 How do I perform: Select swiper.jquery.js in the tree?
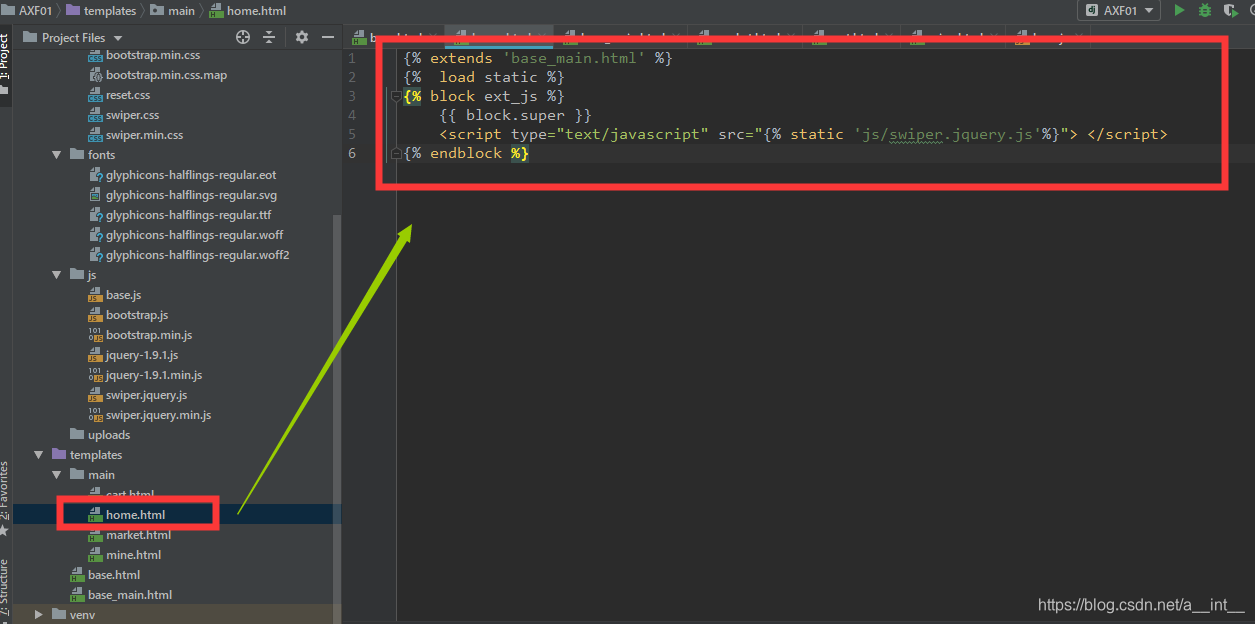pos(146,395)
